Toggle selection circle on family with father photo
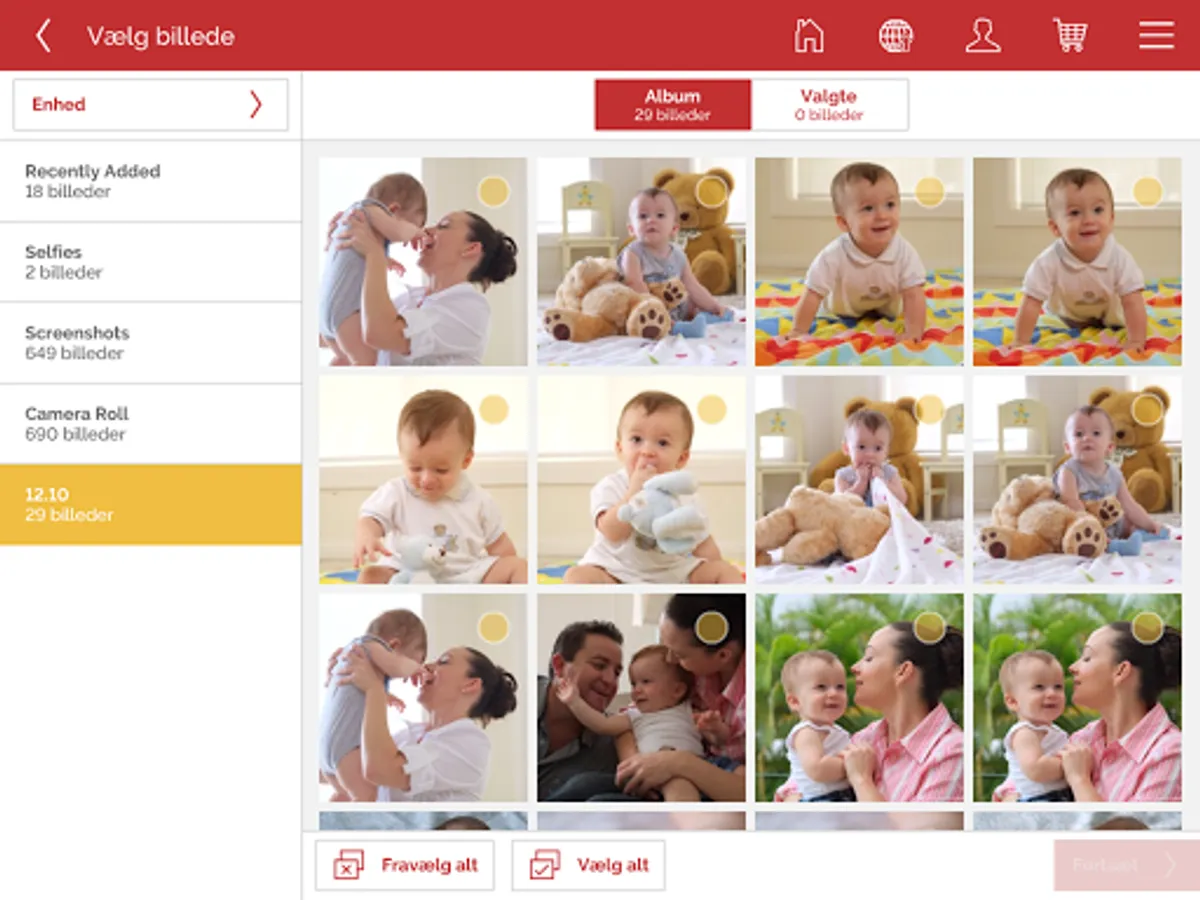 click(x=711, y=627)
